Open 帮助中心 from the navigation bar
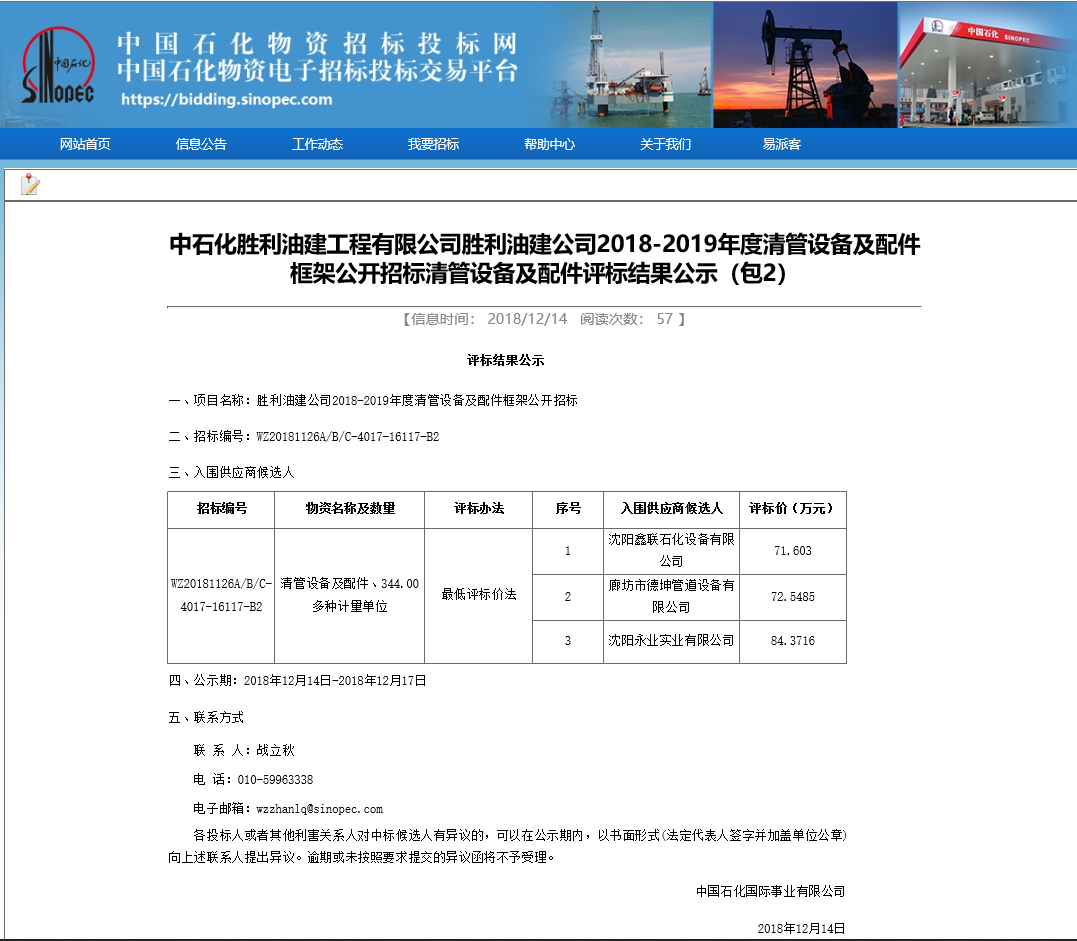This screenshot has height=941, width=1077. 549,144
